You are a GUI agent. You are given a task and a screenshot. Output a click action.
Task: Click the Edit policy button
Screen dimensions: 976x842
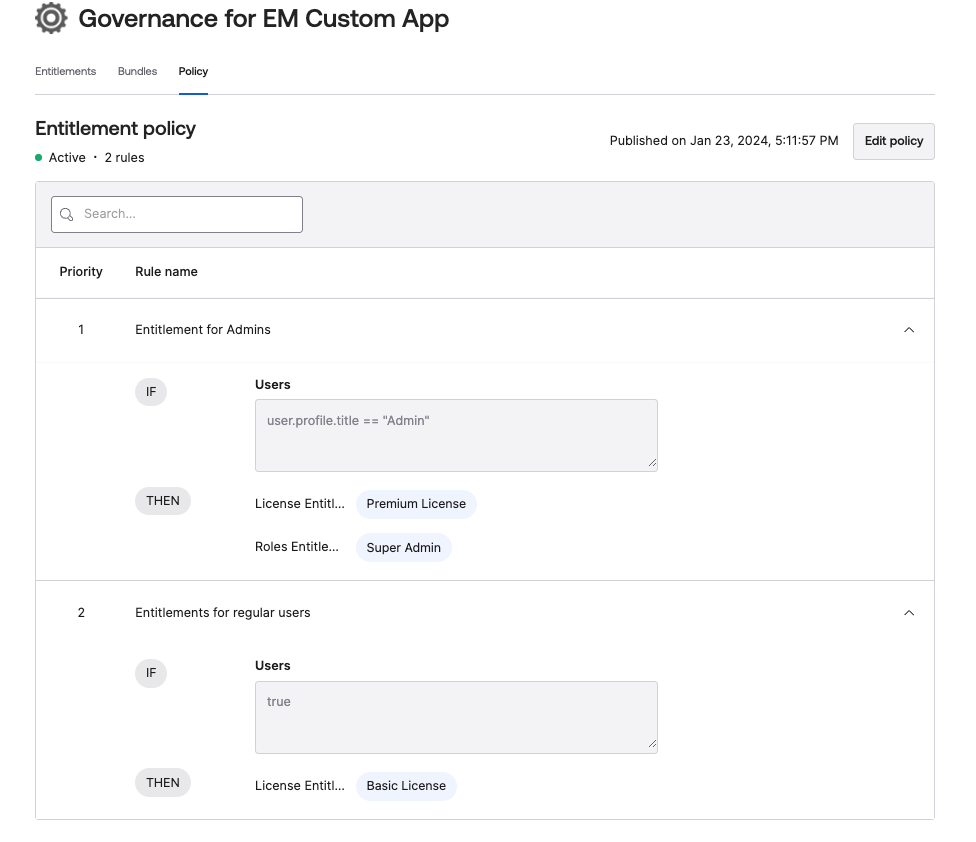tap(893, 141)
